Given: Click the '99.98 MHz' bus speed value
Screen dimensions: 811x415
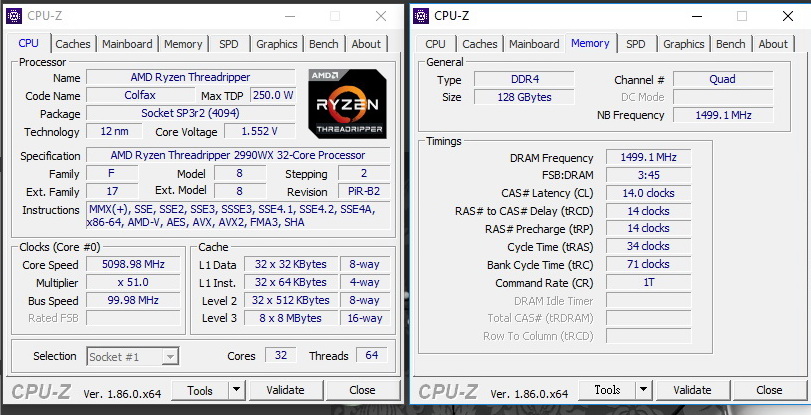Looking at the screenshot, I should 133,300.
